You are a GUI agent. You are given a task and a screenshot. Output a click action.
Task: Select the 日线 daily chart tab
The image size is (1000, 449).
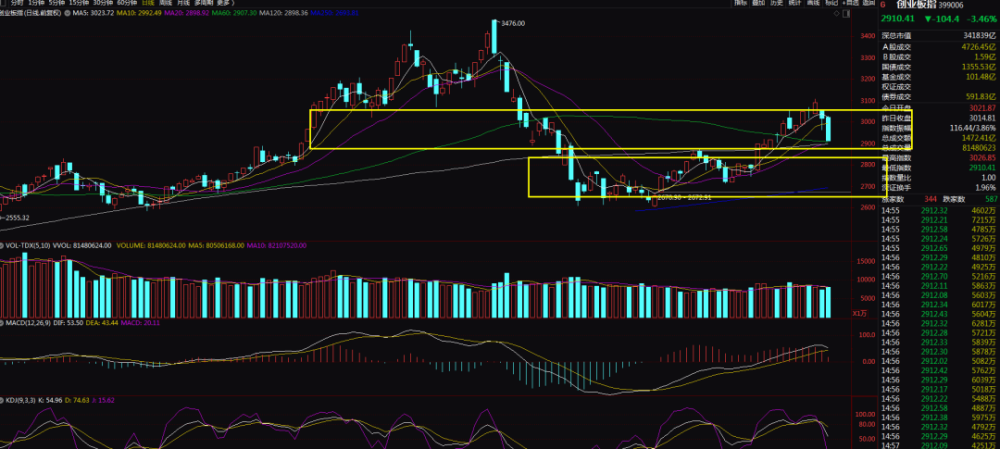coord(148,3)
